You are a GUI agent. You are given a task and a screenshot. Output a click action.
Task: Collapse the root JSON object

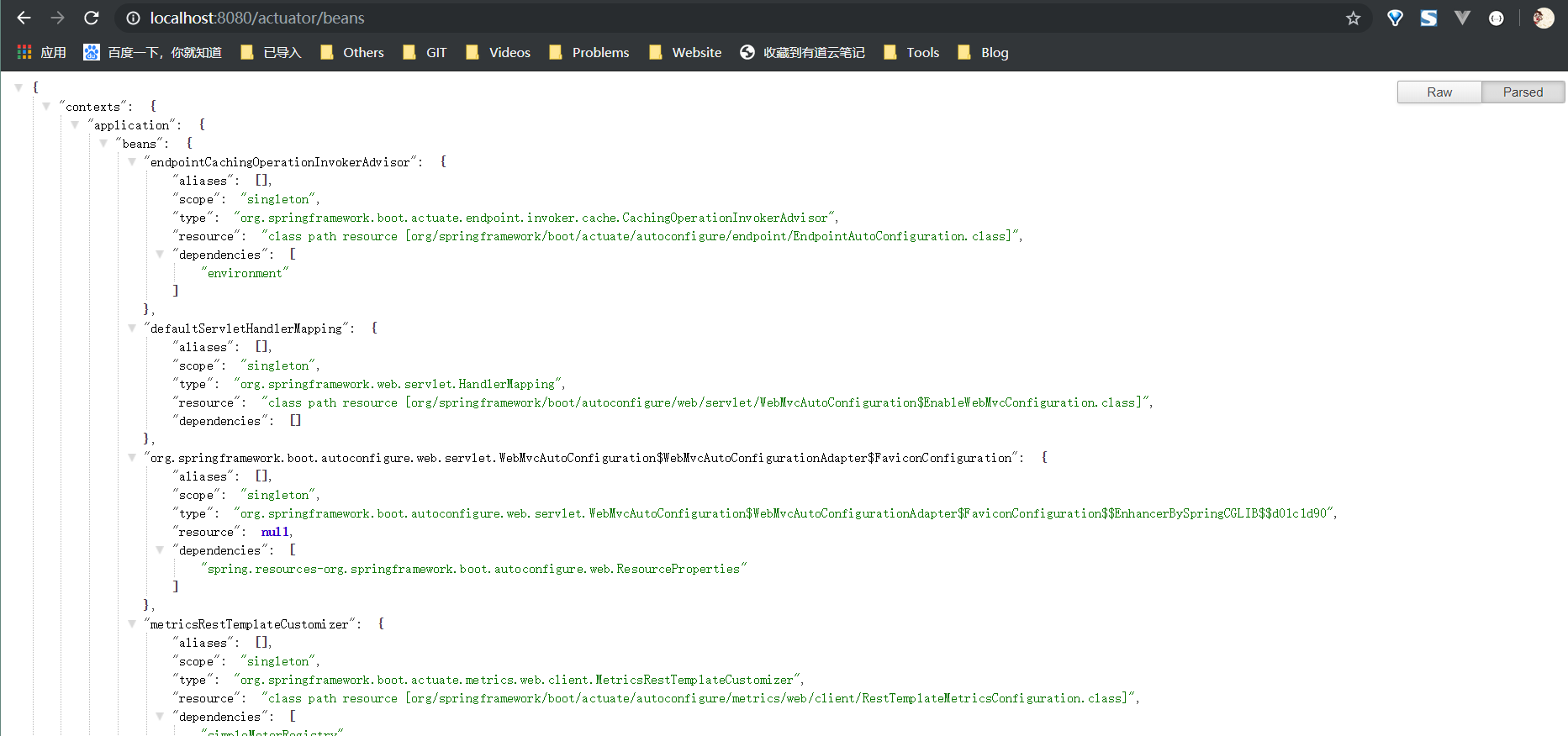click(18, 87)
